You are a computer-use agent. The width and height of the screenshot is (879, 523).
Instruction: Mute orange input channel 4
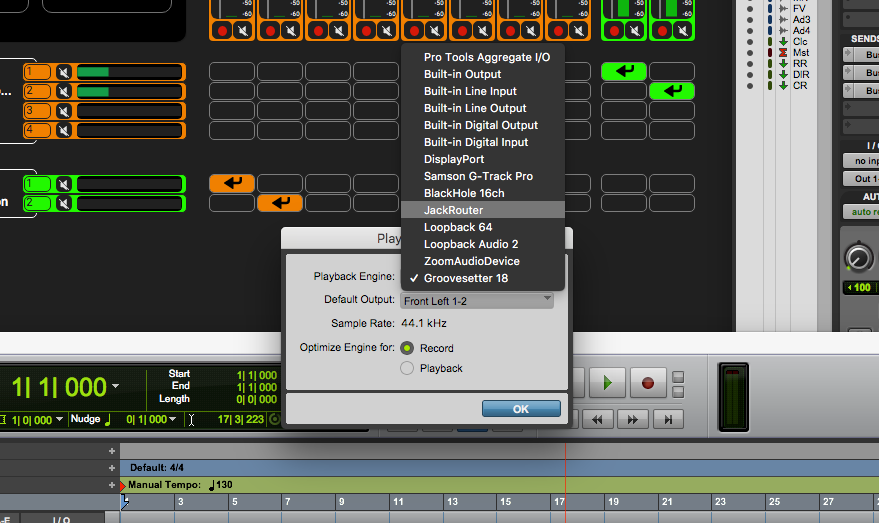[x=64, y=131]
